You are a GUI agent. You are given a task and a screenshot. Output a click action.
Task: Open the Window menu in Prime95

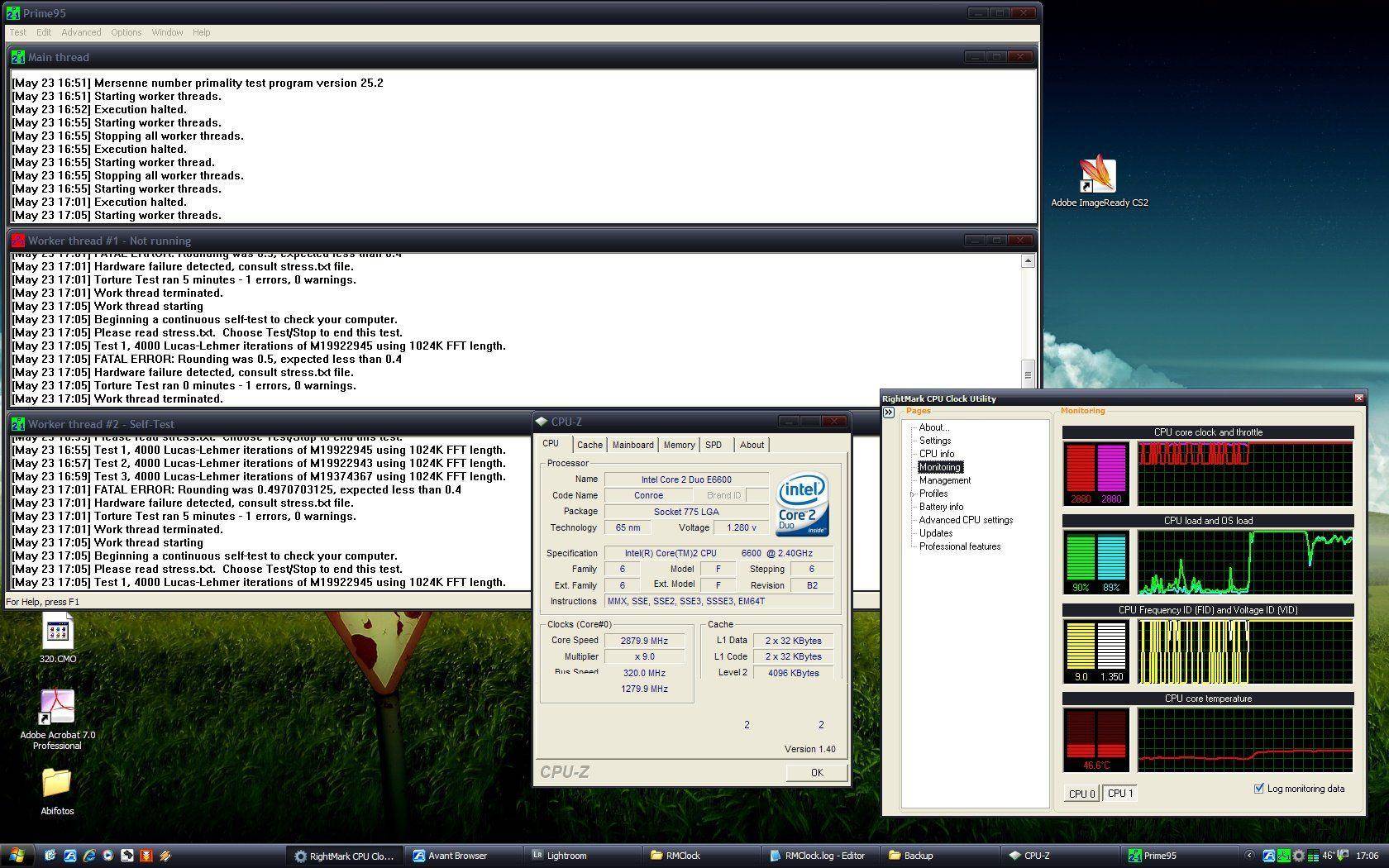(x=167, y=32)
